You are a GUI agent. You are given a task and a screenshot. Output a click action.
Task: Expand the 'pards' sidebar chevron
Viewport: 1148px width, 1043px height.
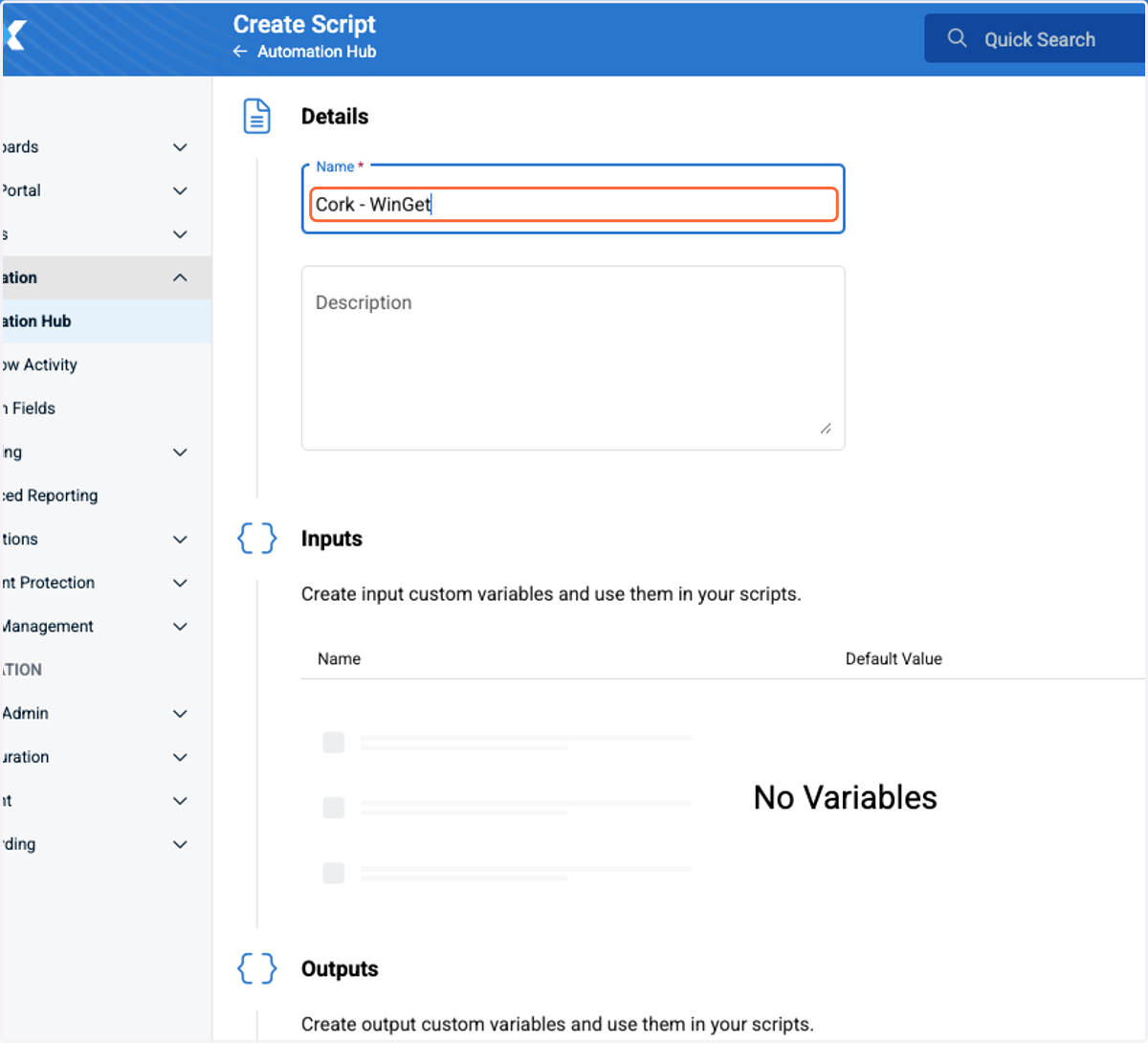tap(180, 147)
